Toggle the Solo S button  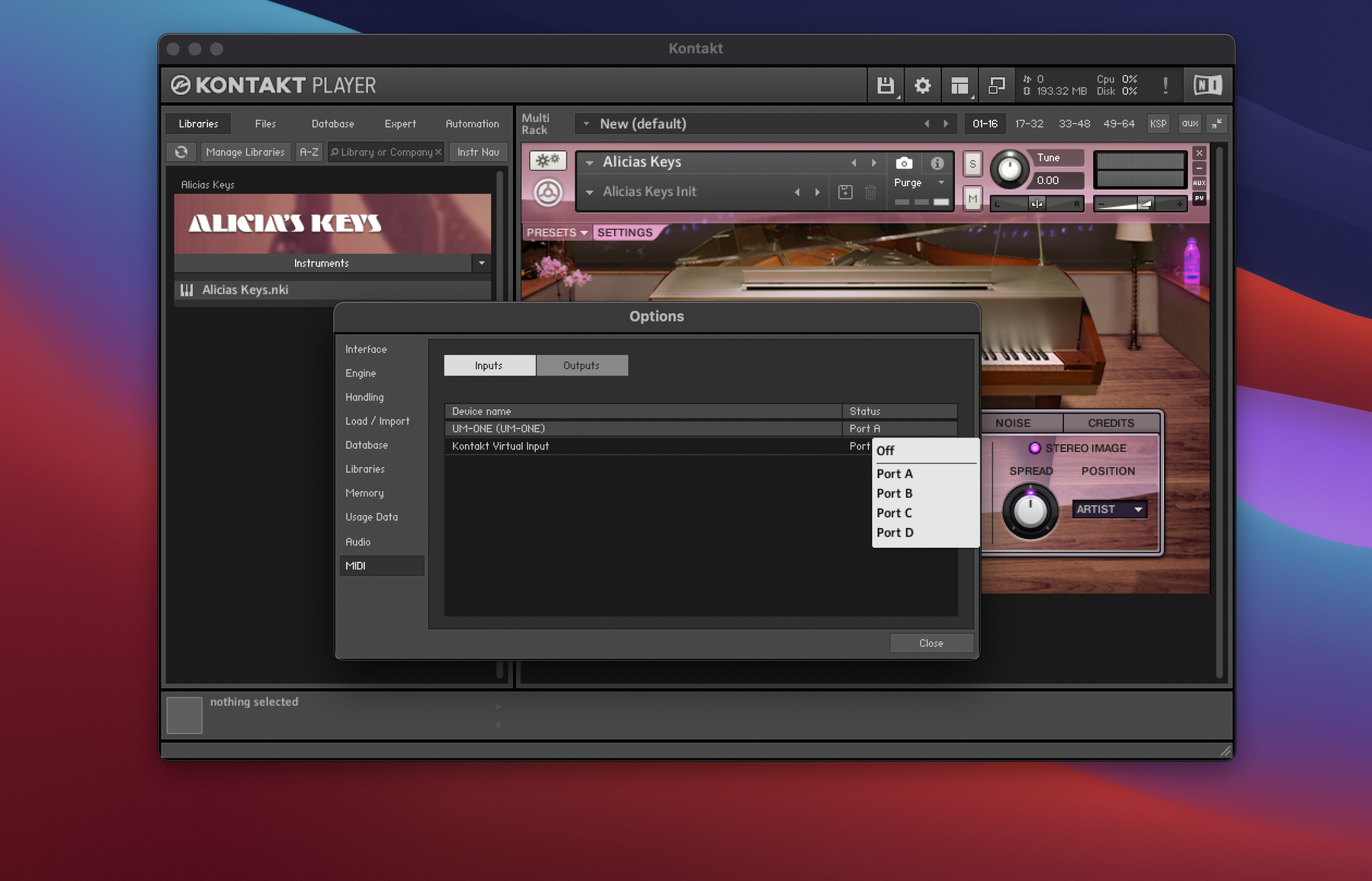point(973,164)
